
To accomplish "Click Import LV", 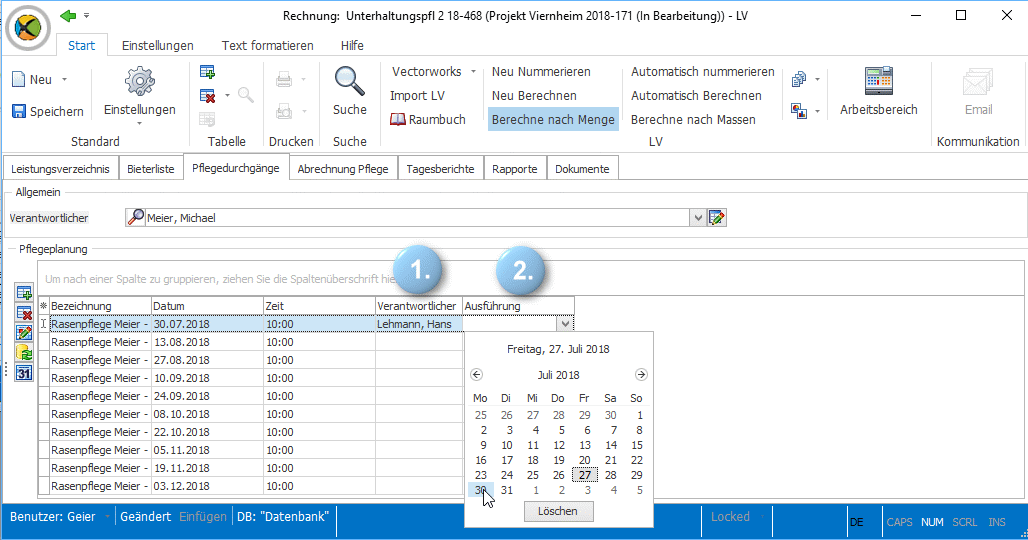I will click(x=417, y=96).
